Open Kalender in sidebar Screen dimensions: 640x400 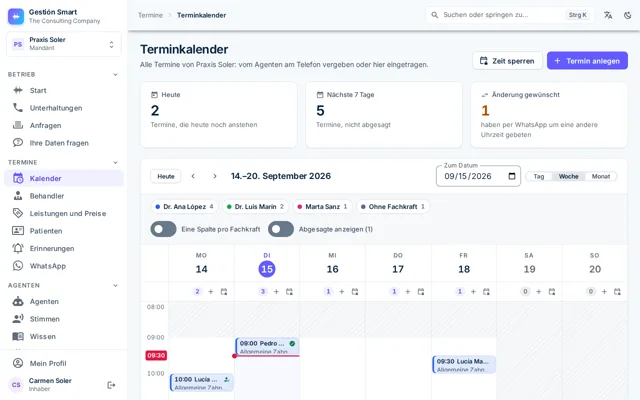(x=64, y=178)
